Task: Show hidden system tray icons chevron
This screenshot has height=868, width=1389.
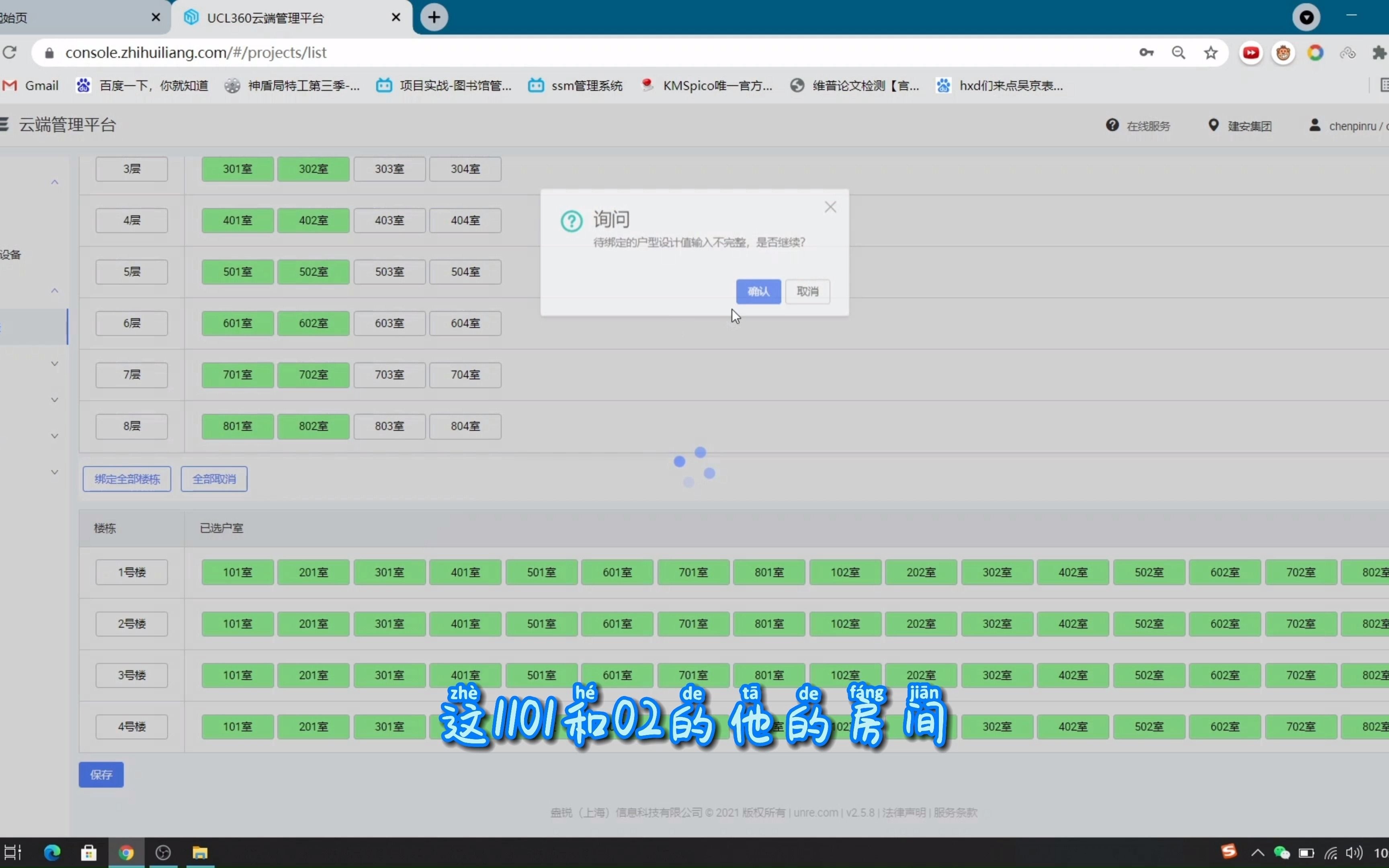Action: coord(1258,852)
